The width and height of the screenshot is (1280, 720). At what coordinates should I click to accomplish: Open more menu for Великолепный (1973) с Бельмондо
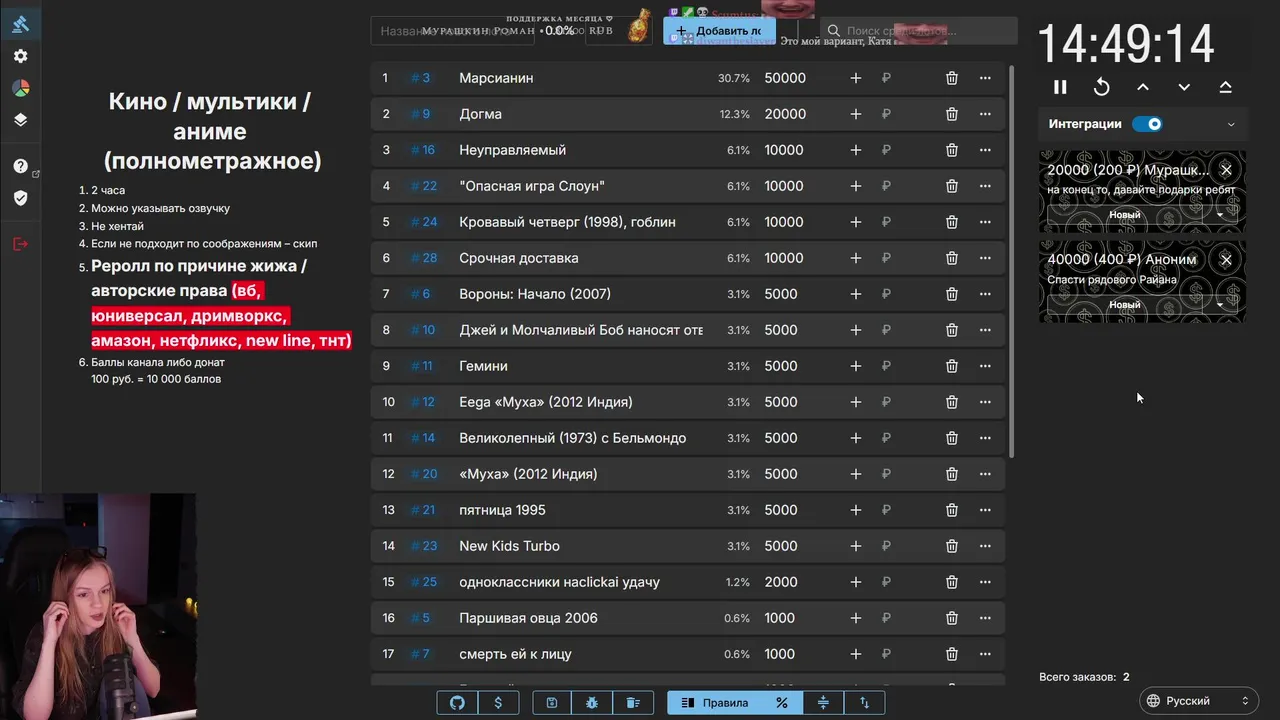pyautogui.click(x=985, y=438)
